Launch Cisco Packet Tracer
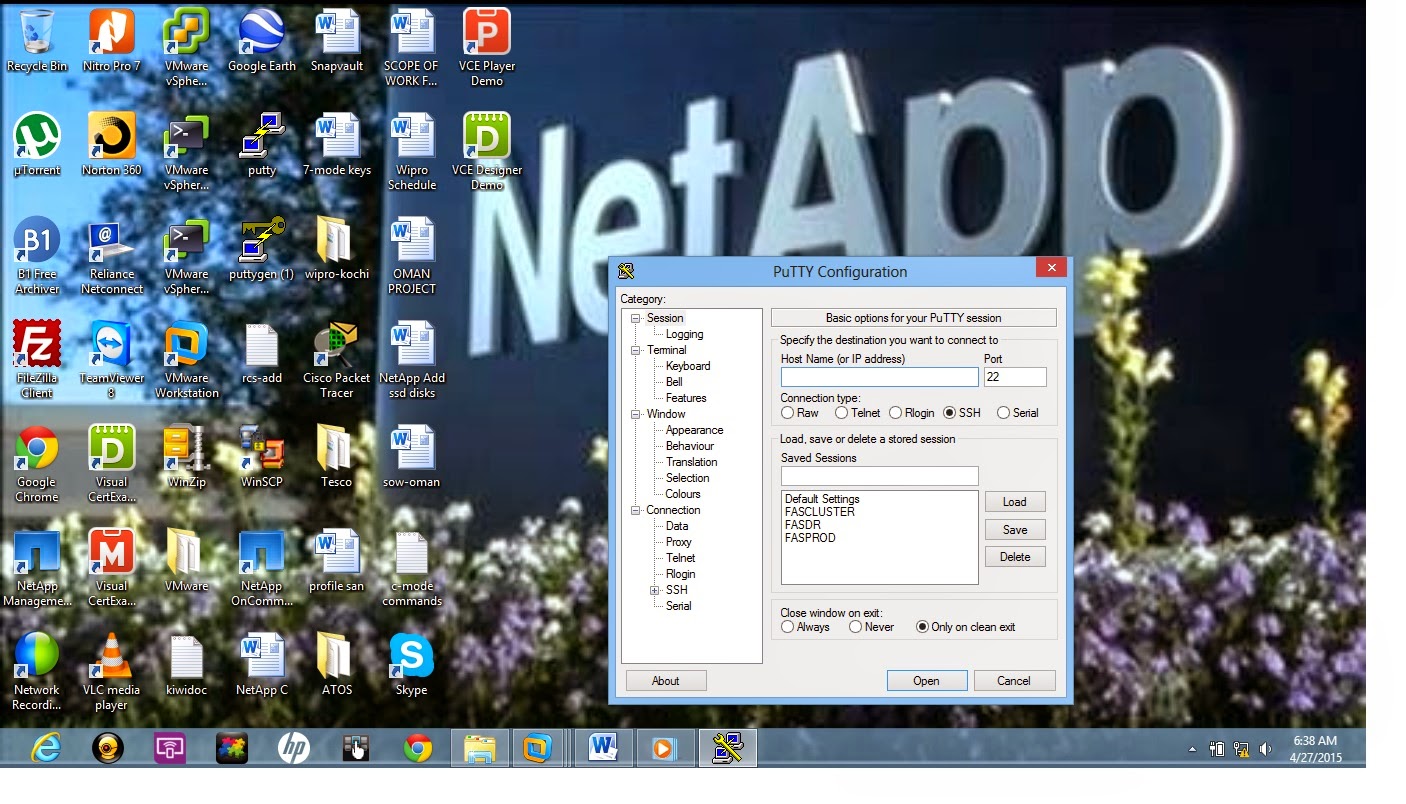 (x=335, y=345)
